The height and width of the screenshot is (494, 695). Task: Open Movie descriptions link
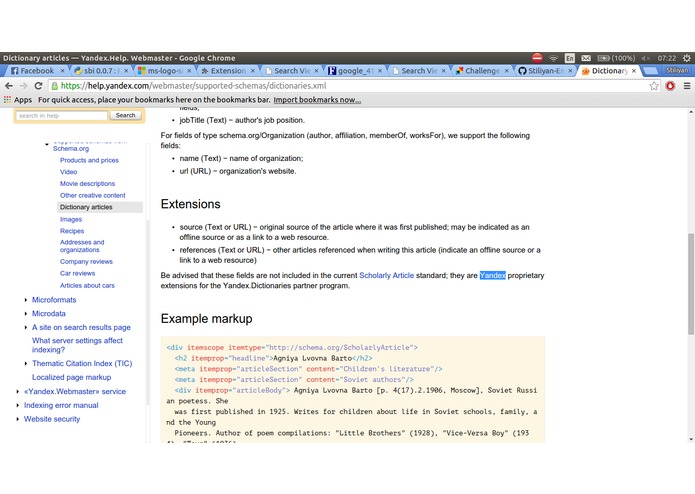click(x=87, y=183)
